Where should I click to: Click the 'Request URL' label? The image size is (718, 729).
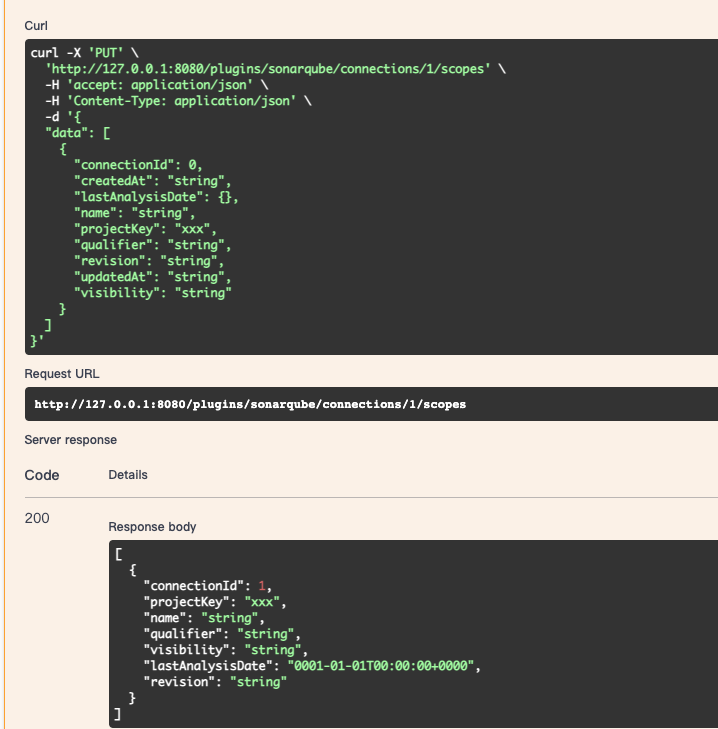tap(62, 374)
